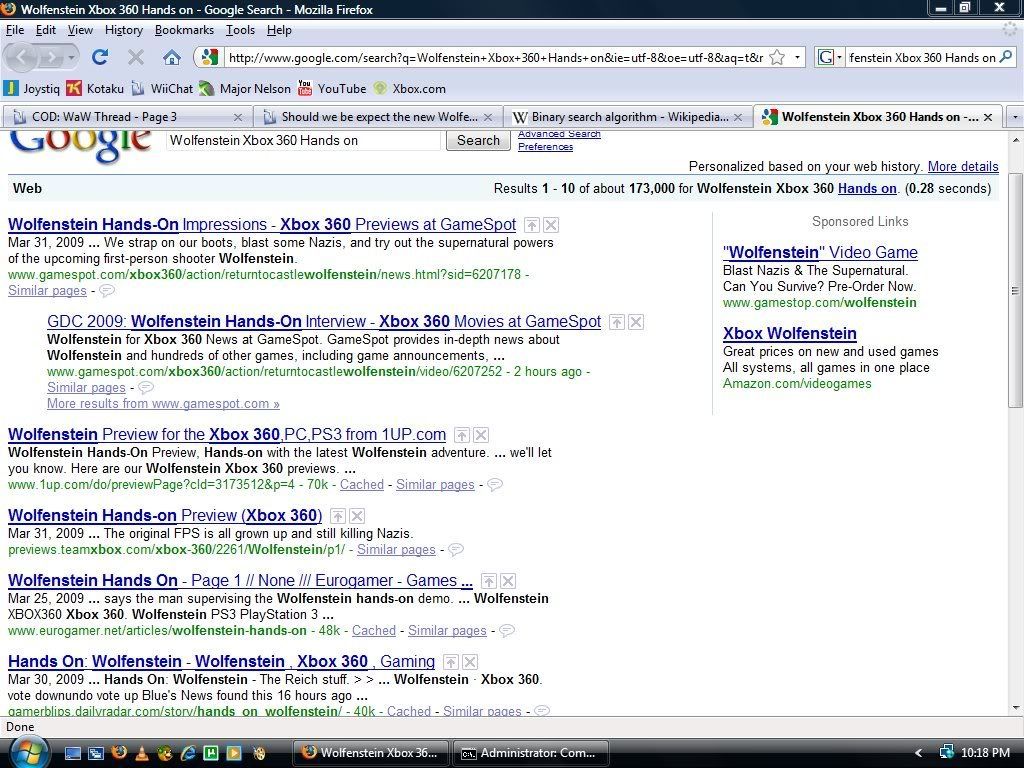Viewport: 1024px width, 768px height.
Task: Open the Major Nelson bookmark
Action: click(246, 88)
